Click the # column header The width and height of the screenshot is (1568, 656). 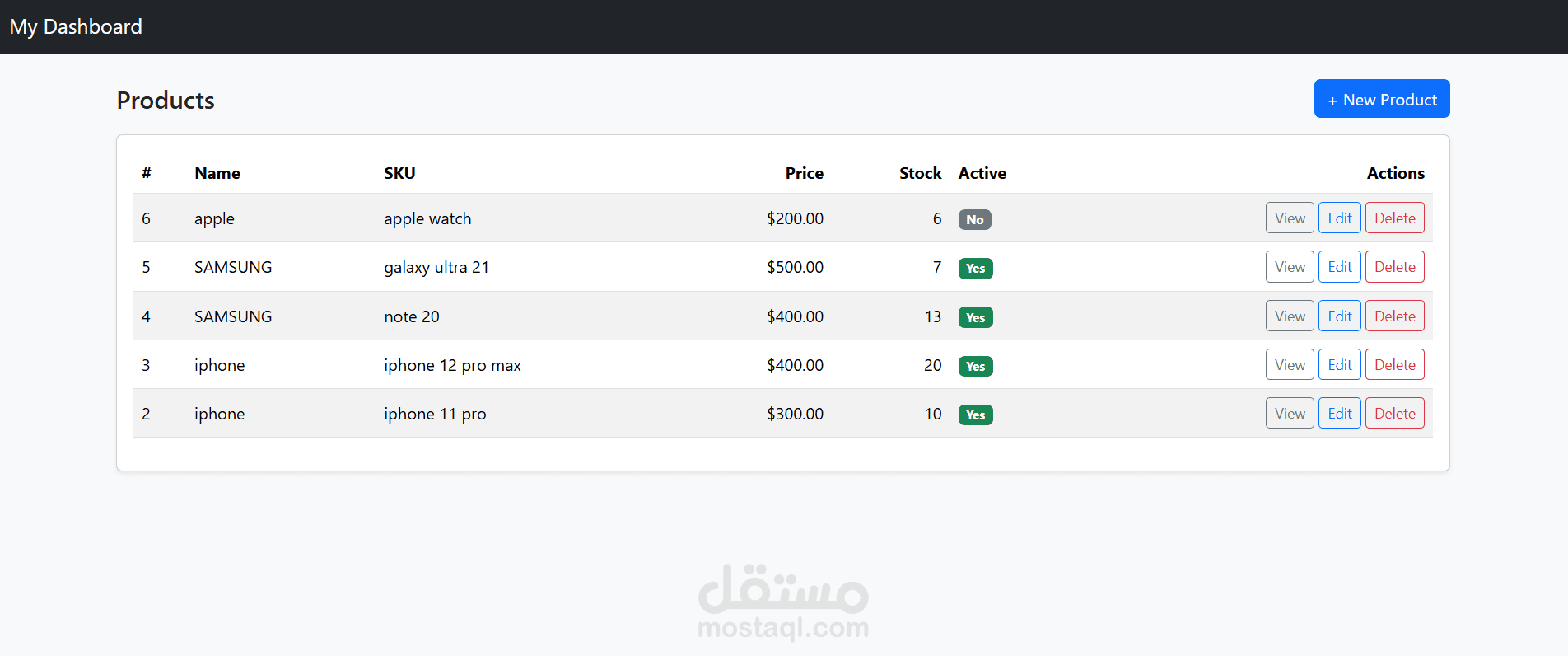tap(147, 173)
